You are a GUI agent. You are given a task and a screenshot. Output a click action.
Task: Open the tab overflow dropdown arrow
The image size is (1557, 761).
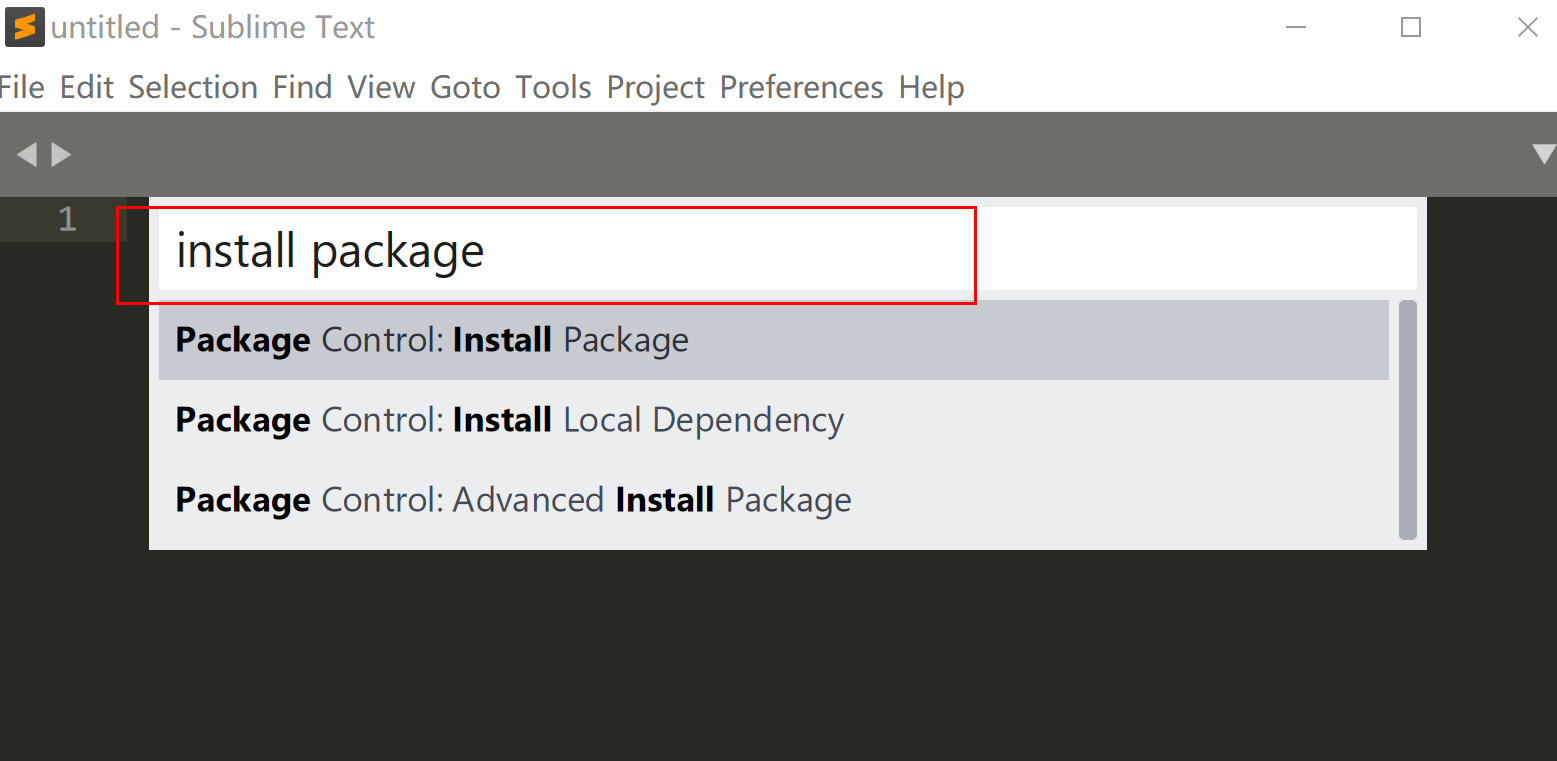tap(1543, 153)
